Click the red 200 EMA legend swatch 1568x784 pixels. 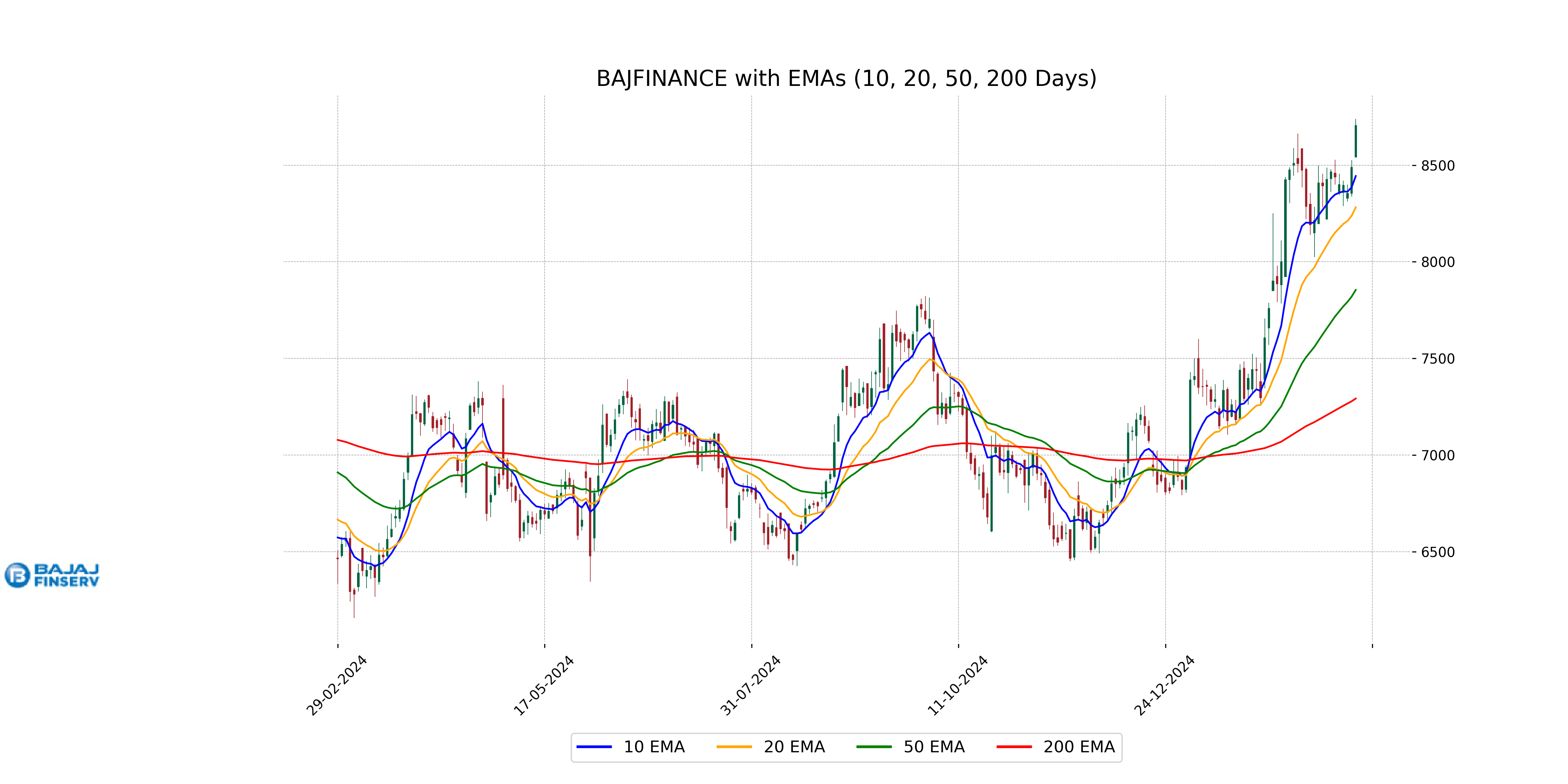click(1013, 747)
